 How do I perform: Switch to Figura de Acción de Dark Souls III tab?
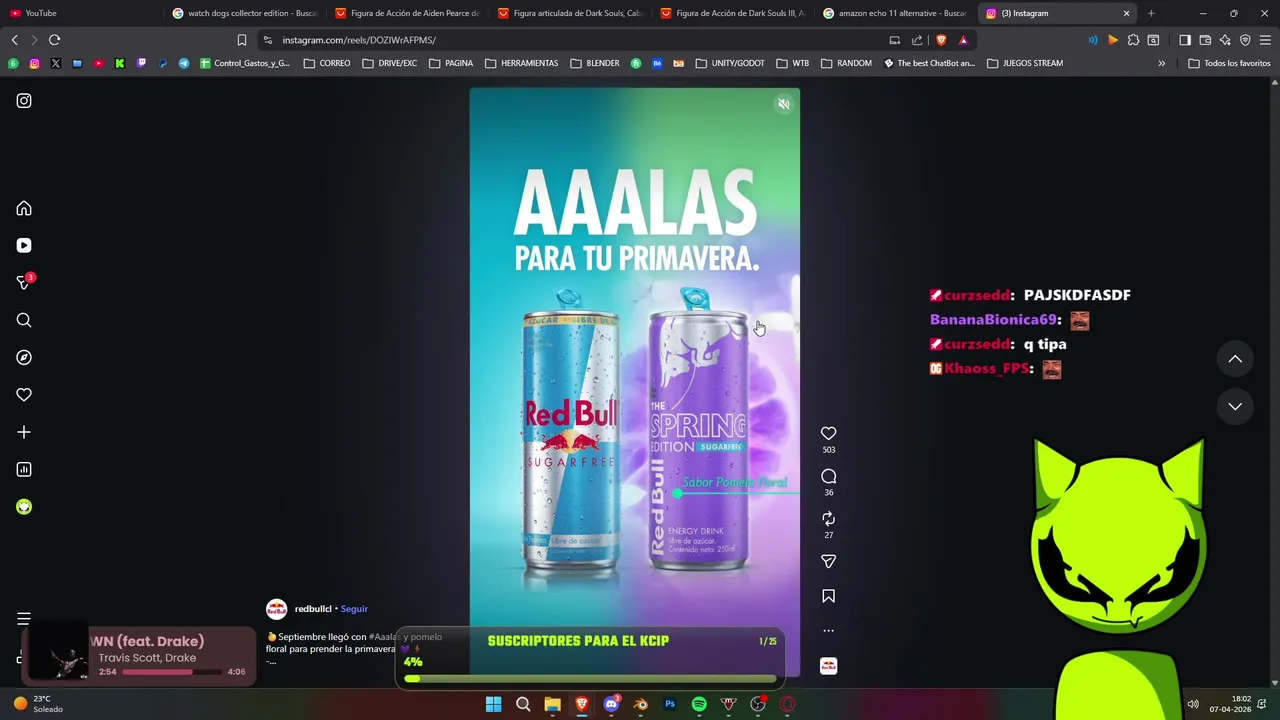click(733, 13)
